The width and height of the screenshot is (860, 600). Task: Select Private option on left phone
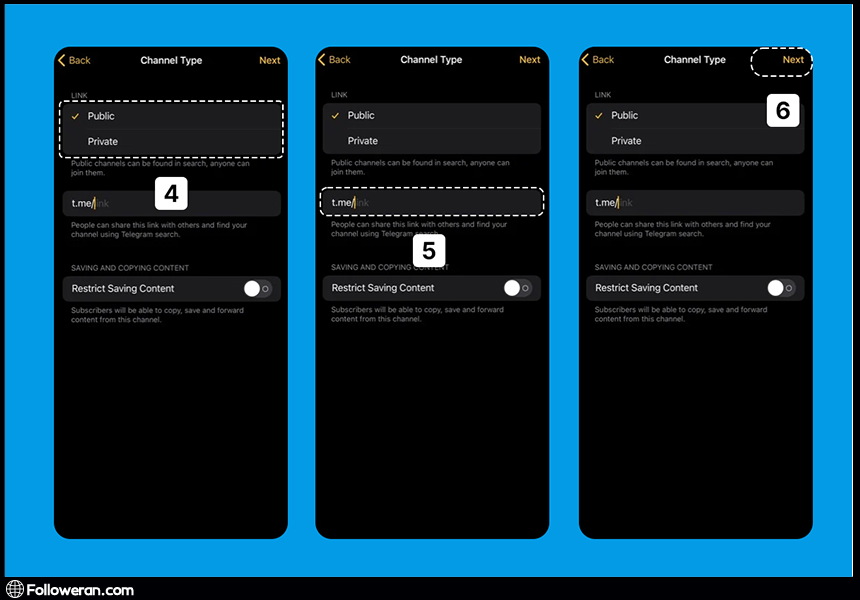[103, 141]
